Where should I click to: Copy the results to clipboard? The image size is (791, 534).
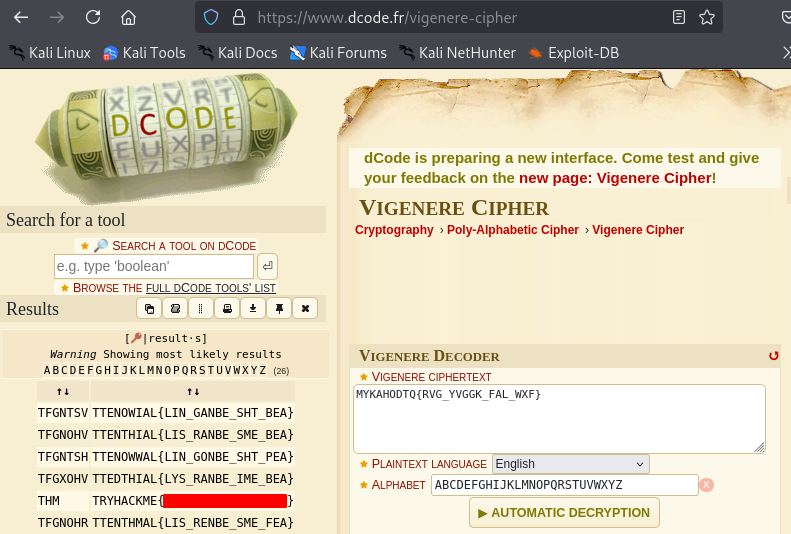(149, 309)
